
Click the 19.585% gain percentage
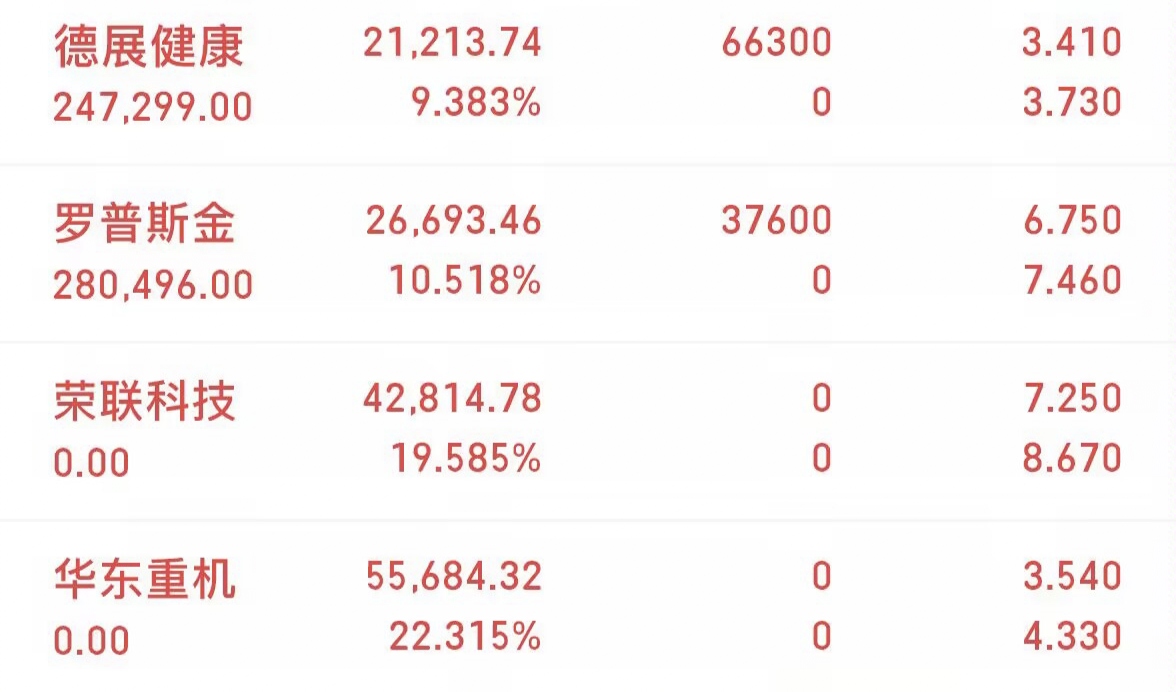coord(466,458)
